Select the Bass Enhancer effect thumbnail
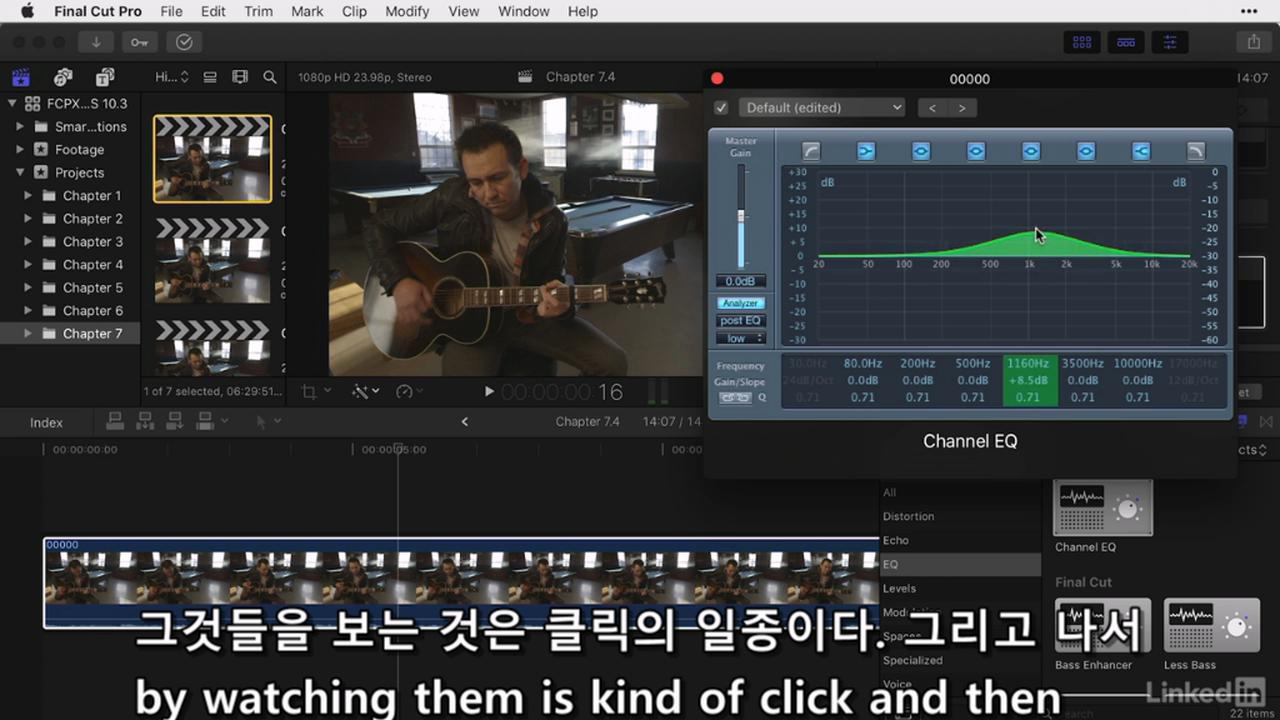Image resolution: width=1280 pixels, height=720 pixels. (x=1103, y=626)
